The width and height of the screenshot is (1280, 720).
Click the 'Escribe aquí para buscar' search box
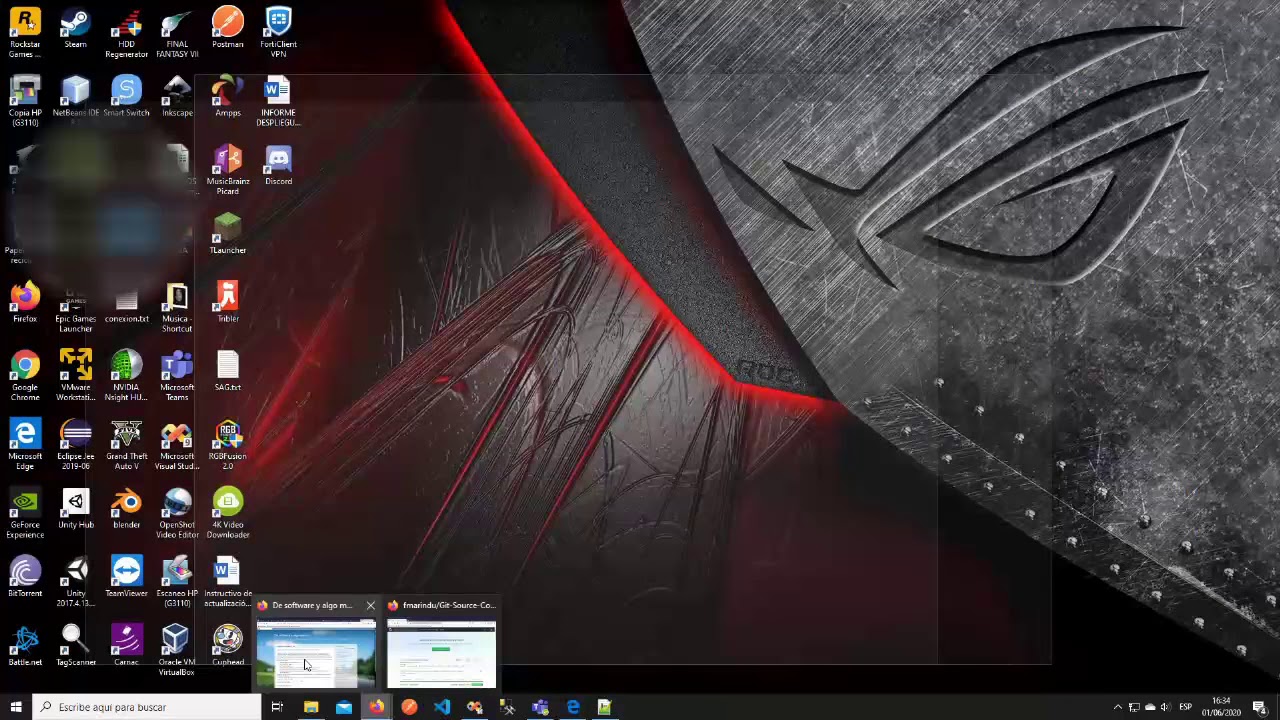pyautogui.click(x=146, y=707)
